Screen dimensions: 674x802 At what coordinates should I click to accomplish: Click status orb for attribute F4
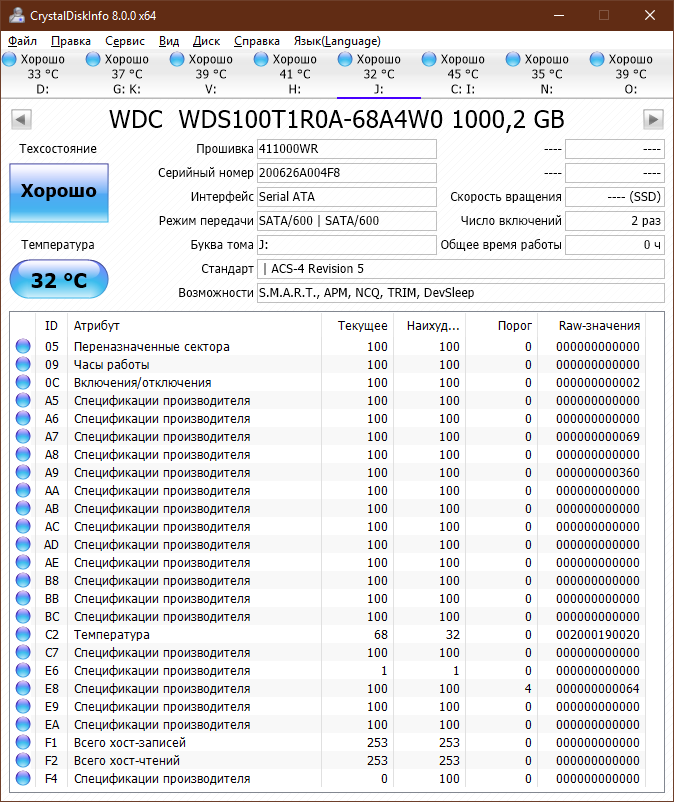point(23,778)
